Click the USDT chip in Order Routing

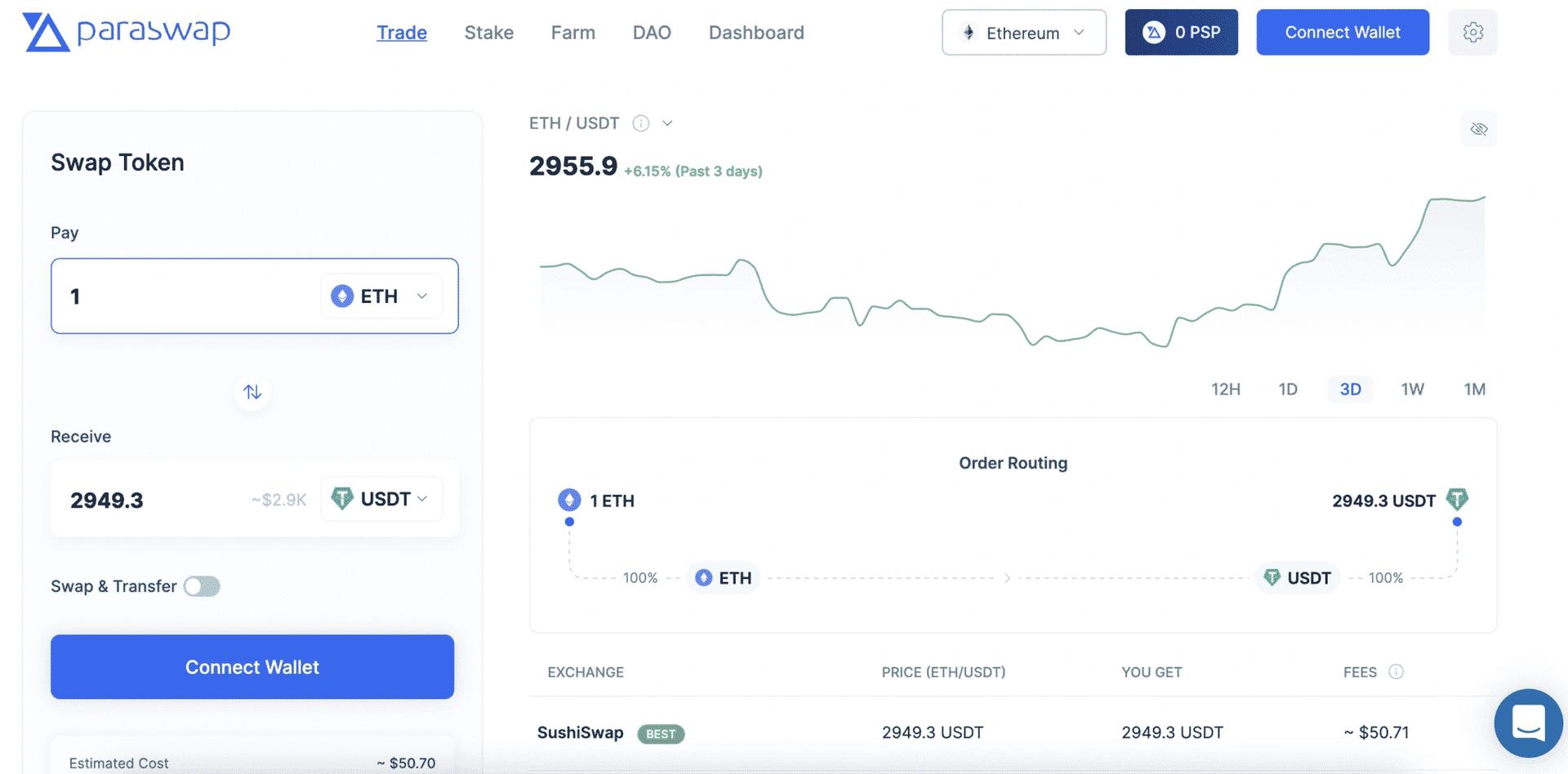[x=1298, y=578]
